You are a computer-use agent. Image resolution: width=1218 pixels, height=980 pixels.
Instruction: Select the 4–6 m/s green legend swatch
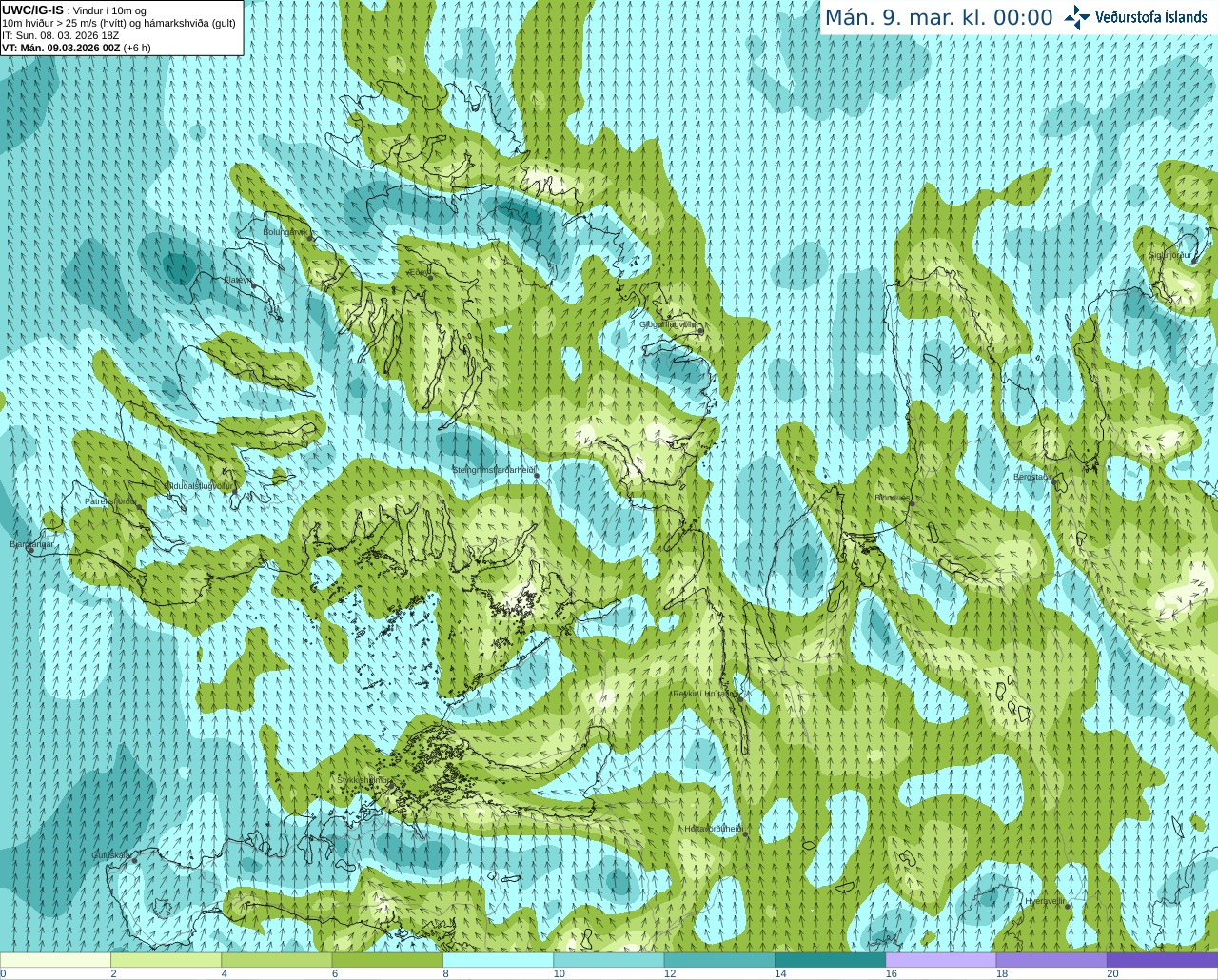(x=276, y=960)
